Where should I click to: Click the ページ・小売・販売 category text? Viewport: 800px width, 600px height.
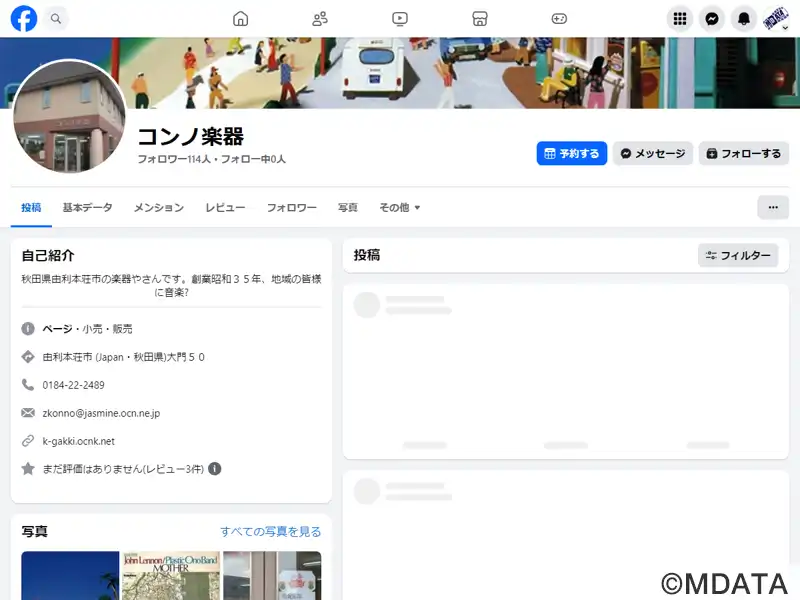click(87, 329)
